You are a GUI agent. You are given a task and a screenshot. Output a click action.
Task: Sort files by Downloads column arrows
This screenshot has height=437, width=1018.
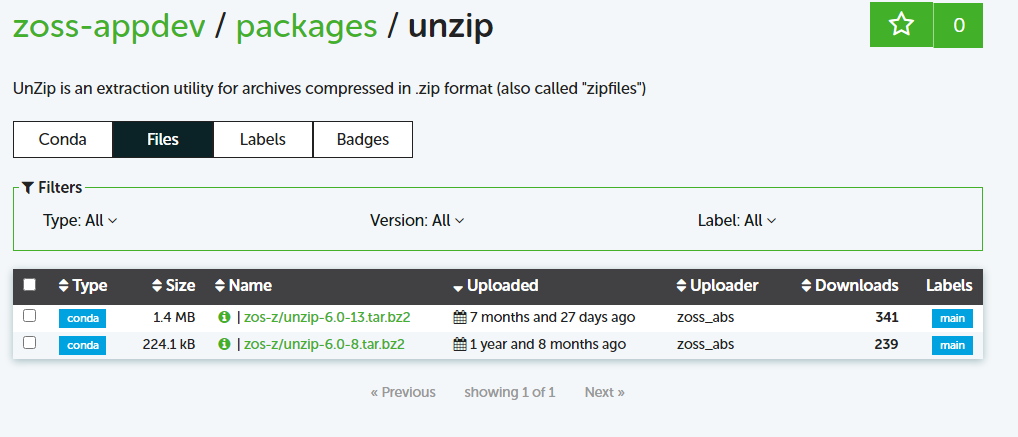pyautogui.click(x=806, y=286)
